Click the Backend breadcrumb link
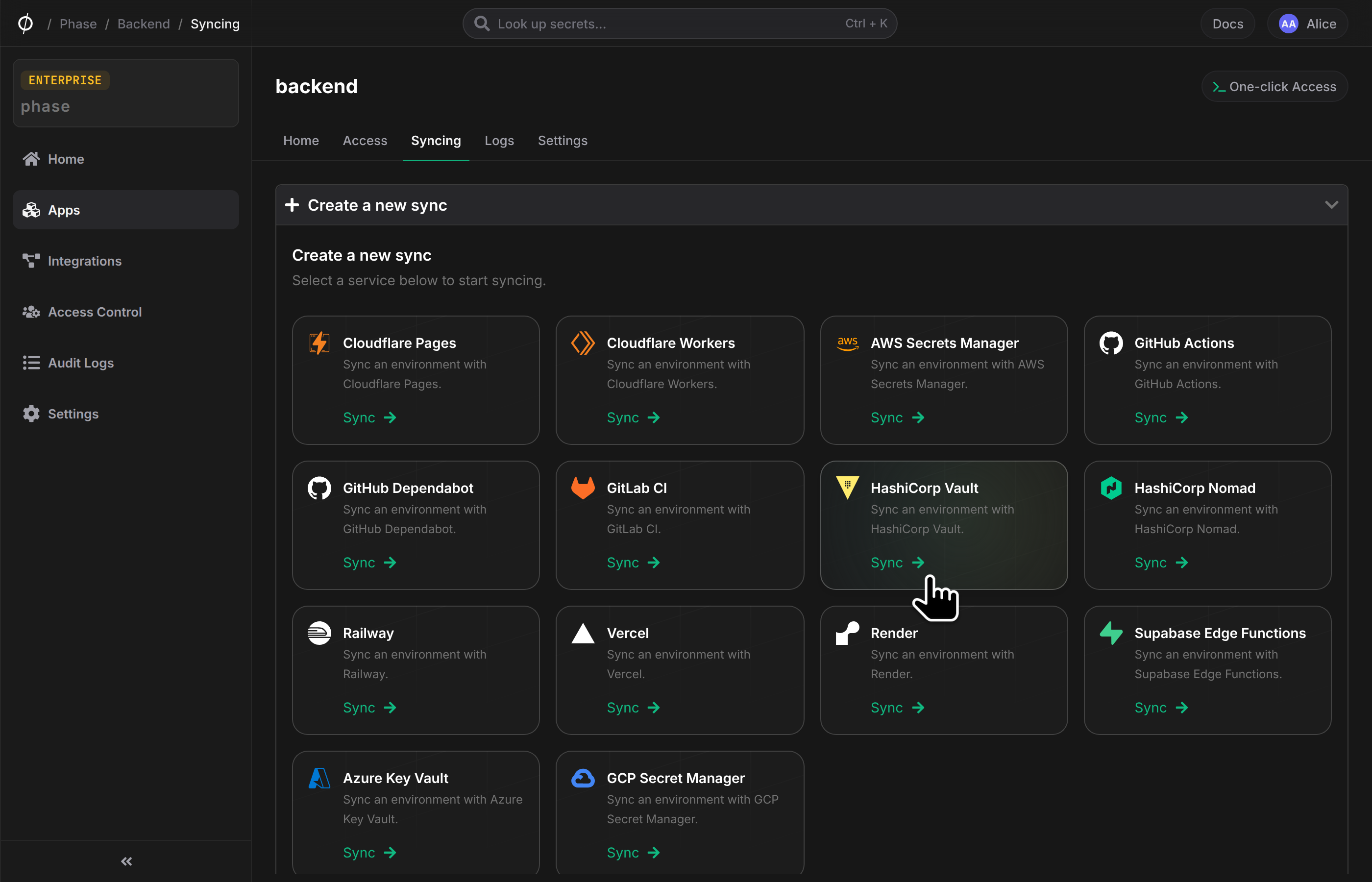1372x882 pixels. pos(144,24)
